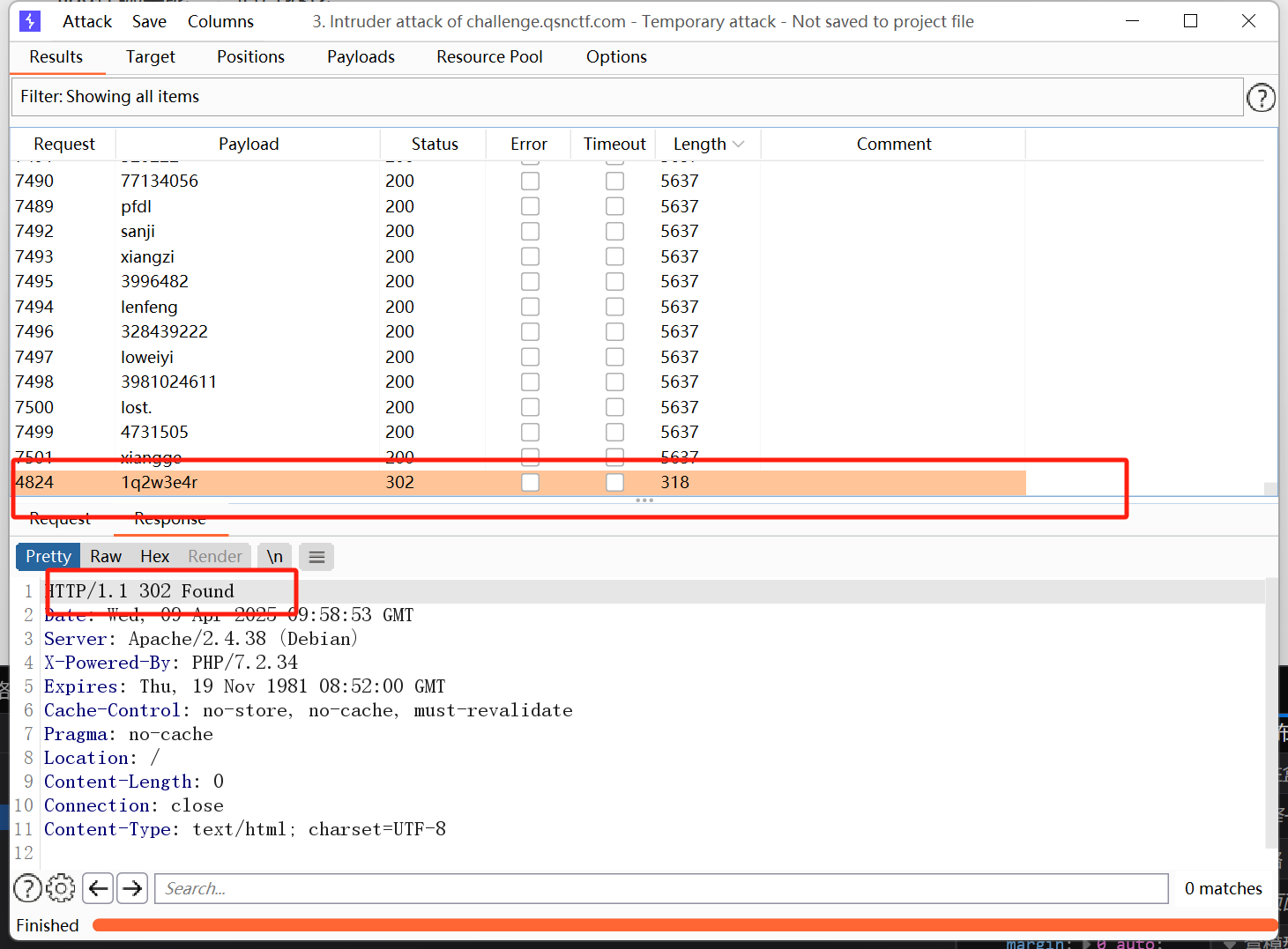Sort by the Status column header

(x=435, y=144)
